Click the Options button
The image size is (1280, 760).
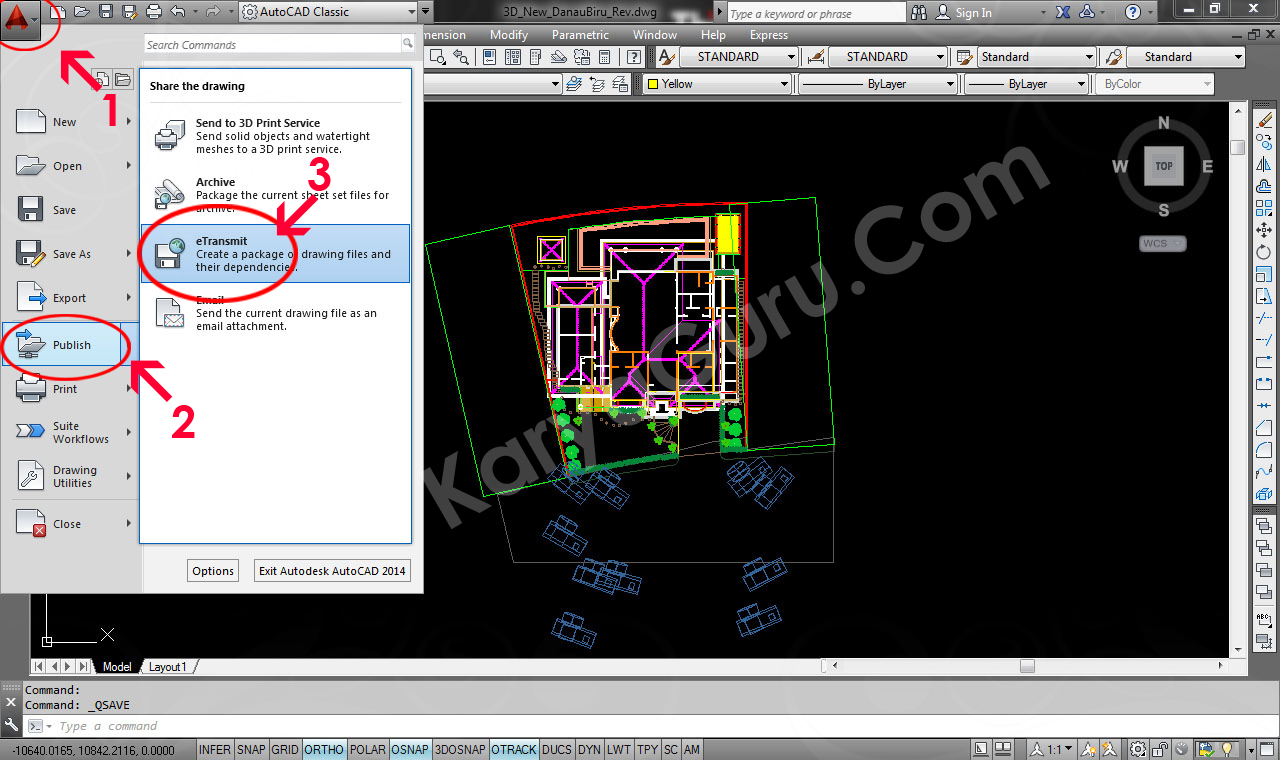click(213, 571)
